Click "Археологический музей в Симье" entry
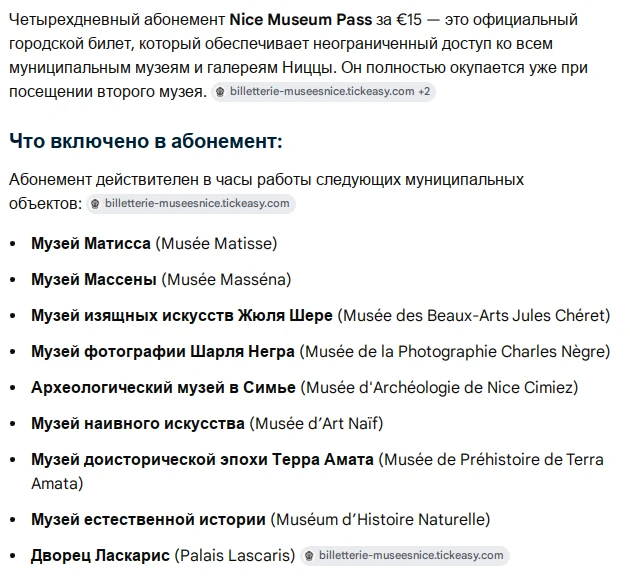 [164, 388]
